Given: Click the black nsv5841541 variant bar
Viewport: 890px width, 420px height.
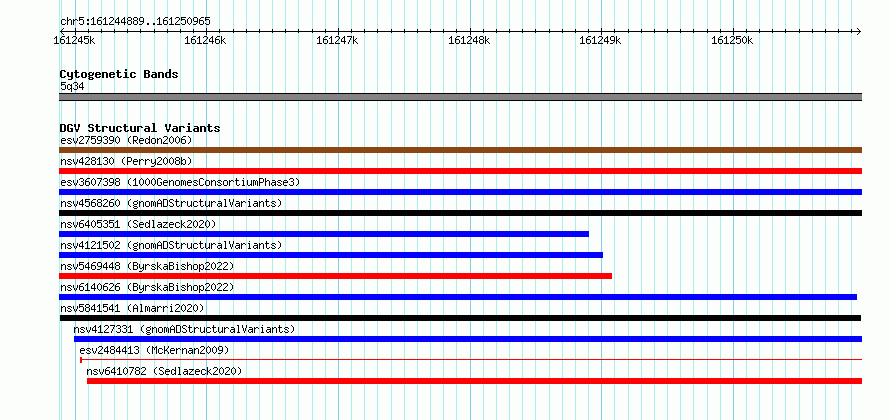Looking at the screenshot, I should pyautogui.click(x=460, y=318).
